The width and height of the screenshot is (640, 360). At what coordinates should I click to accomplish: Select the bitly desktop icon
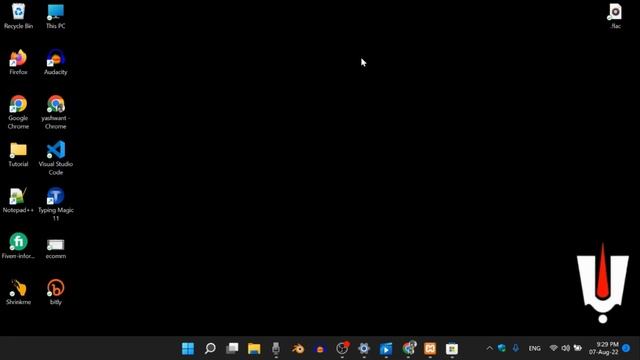pos(56,292)
